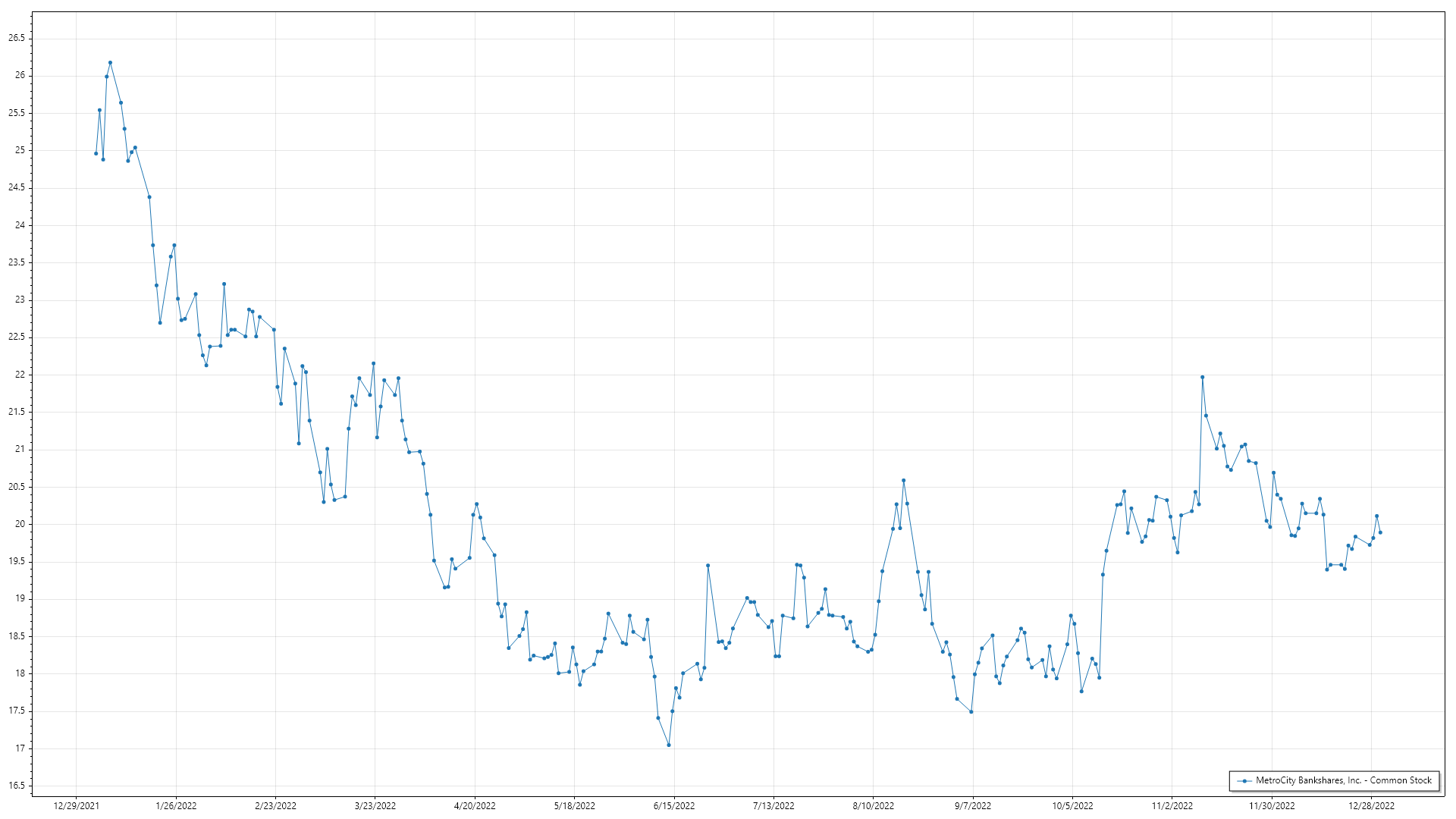
Task: Click x-axis date label 3/23/2022
Action: 375,806
